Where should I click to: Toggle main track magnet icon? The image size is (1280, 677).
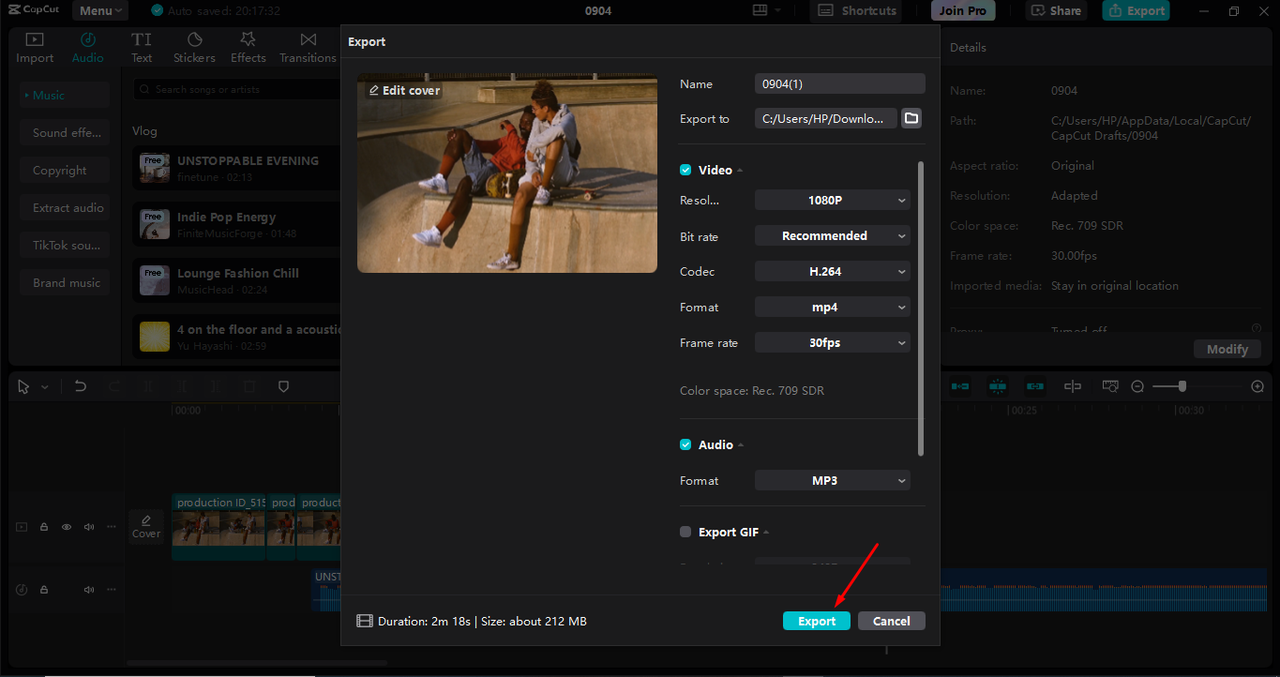click(960, 386)
